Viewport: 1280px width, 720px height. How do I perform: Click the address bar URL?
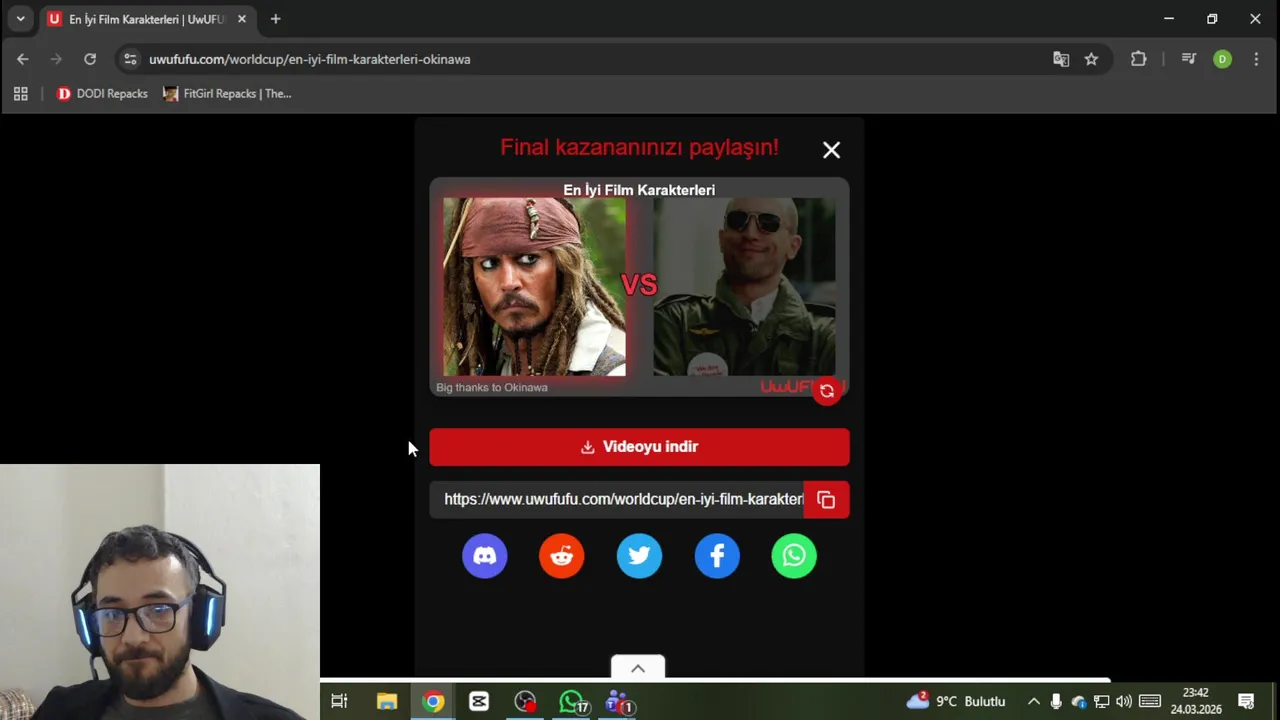pyautogui.click(x=310, y=59)
